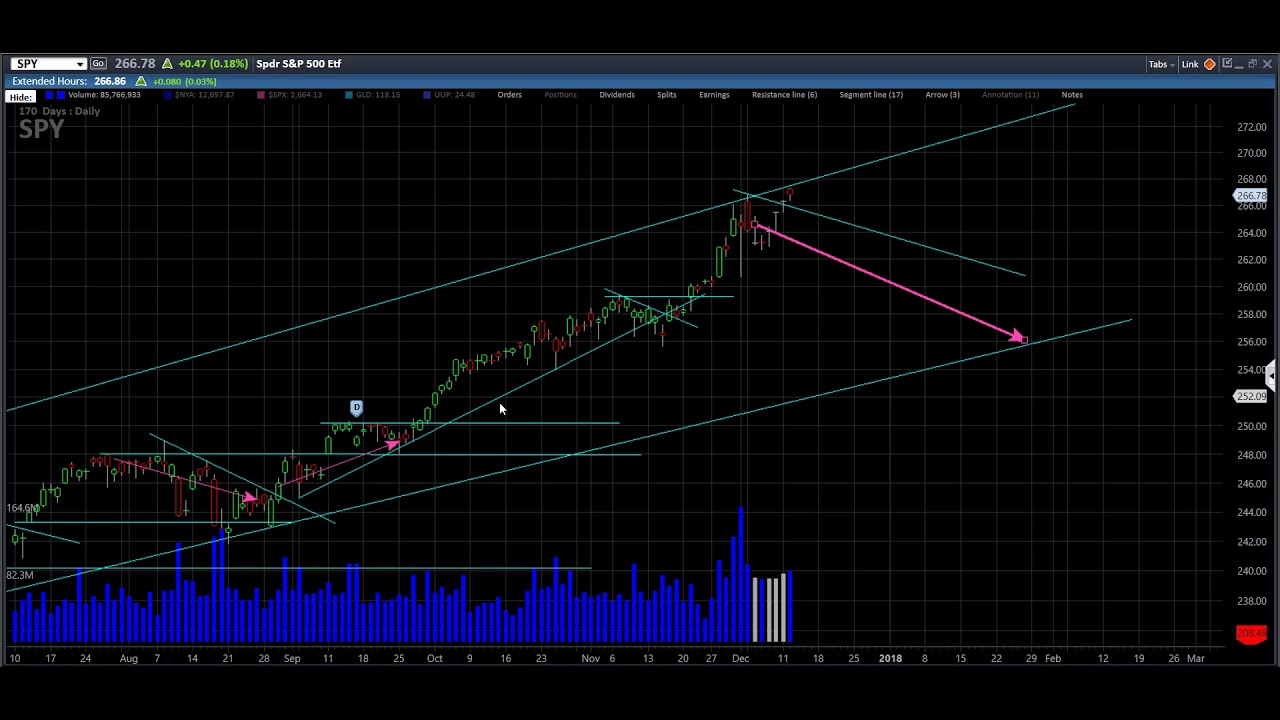
Task: Click the green up-triangle beside 266.78
Action: coord(167,64)
